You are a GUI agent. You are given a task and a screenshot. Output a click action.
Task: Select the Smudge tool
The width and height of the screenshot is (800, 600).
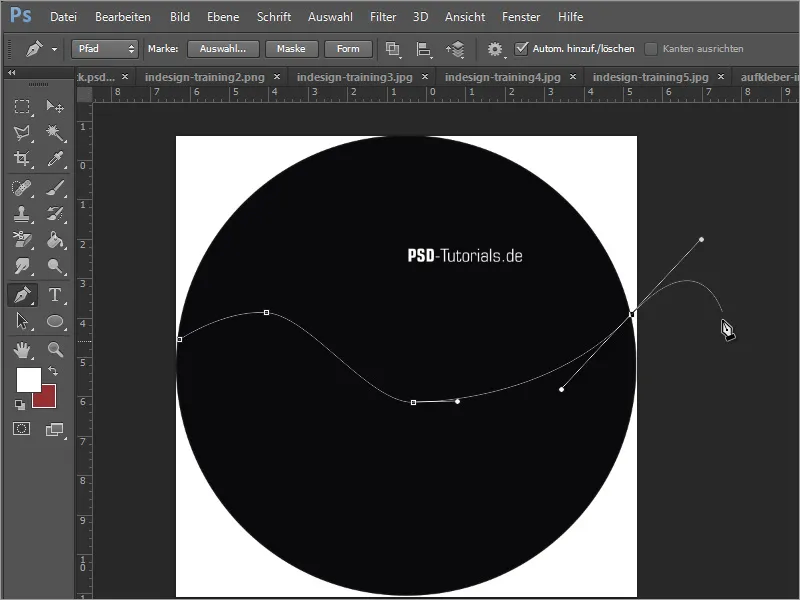21,266
